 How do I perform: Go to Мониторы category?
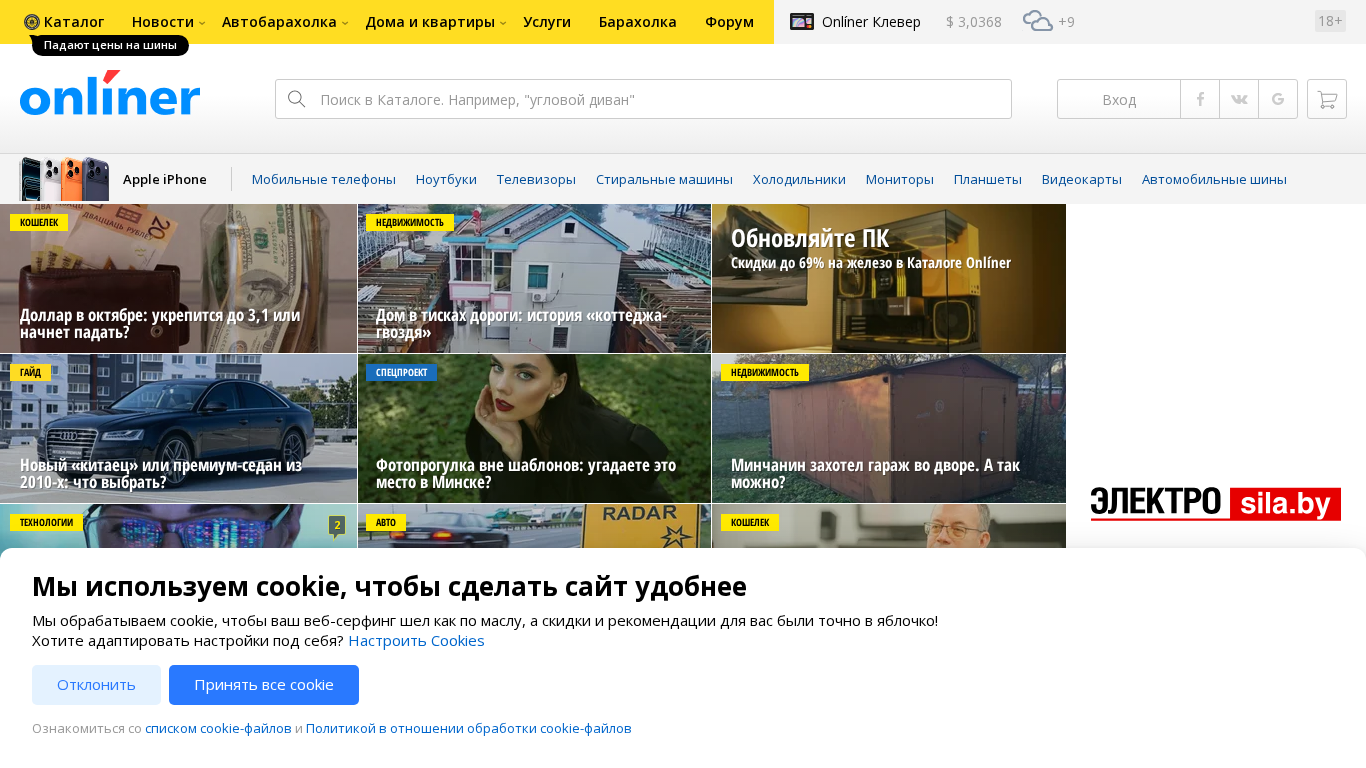coord(900,179)
